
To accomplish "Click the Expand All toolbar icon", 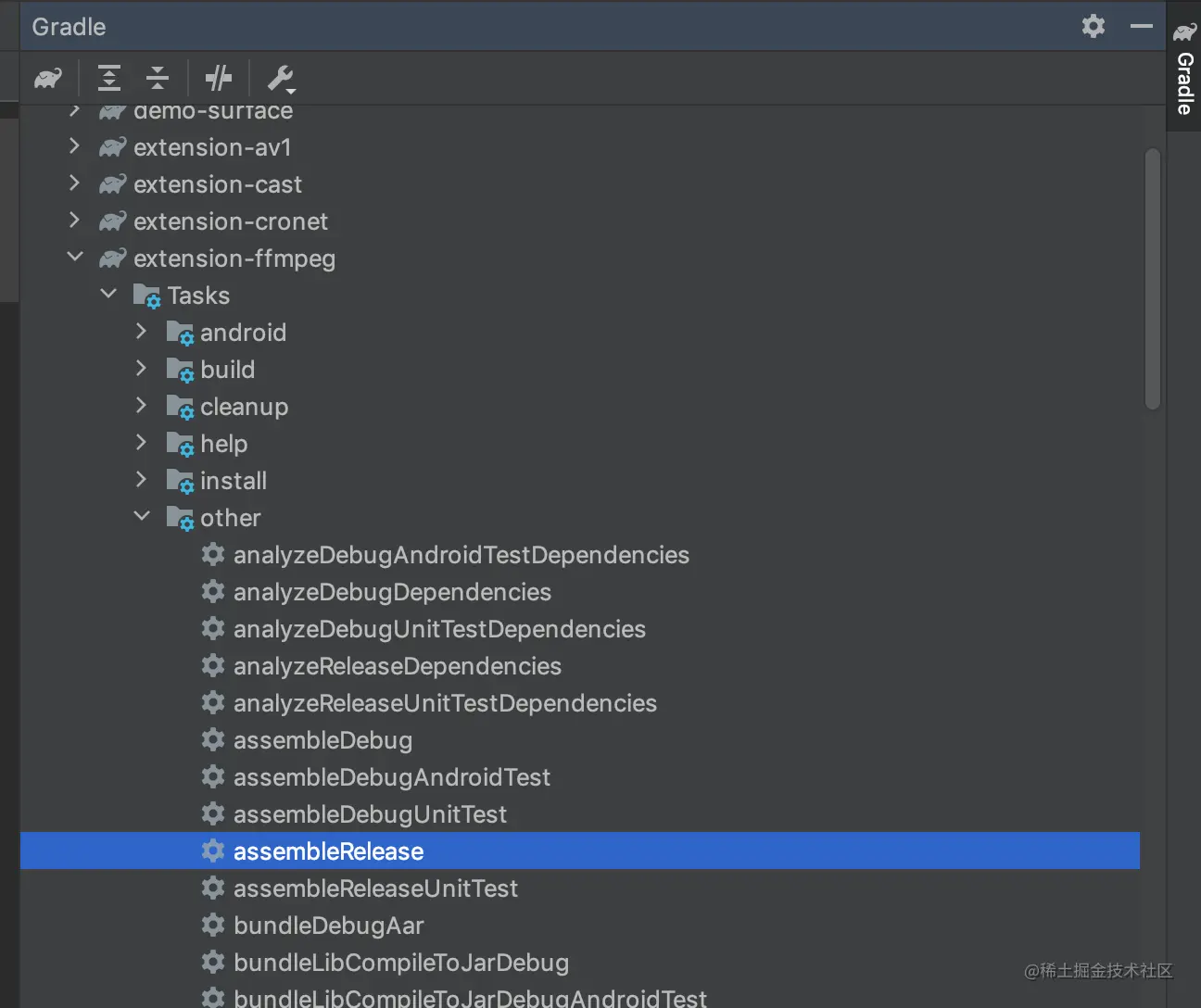I will click(x=109, y=79).
